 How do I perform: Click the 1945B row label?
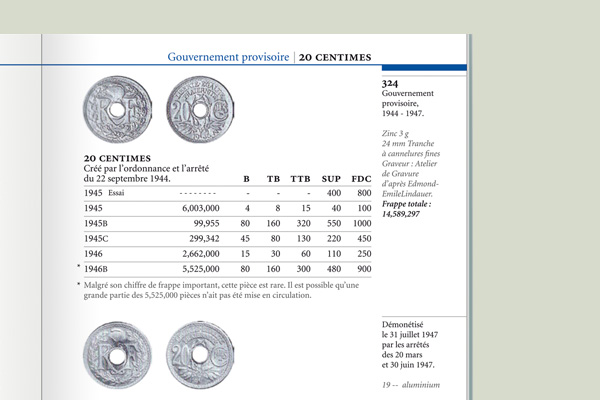pyautogui.click(x=96, y=224)
